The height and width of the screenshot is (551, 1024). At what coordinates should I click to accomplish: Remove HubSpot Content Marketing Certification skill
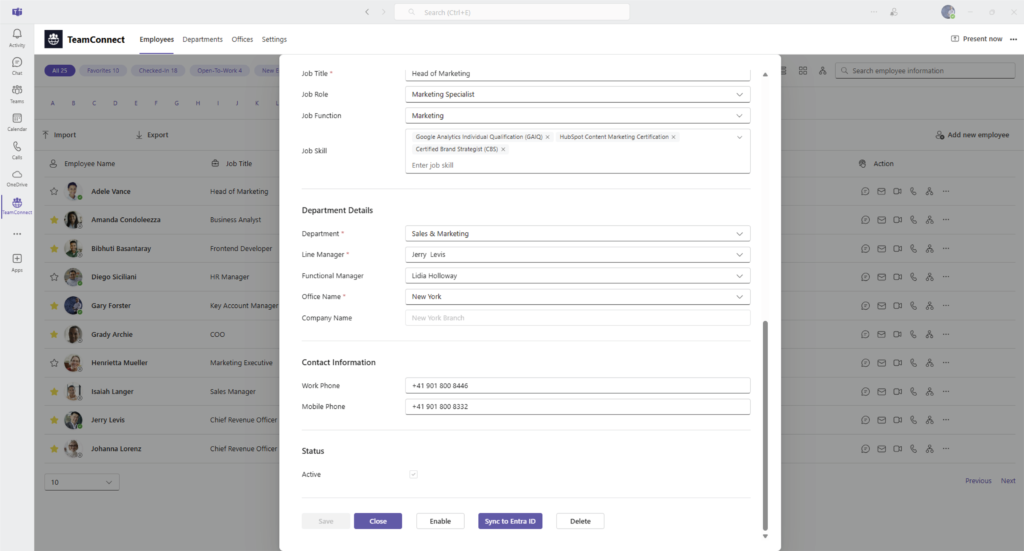tap(673, 137)
